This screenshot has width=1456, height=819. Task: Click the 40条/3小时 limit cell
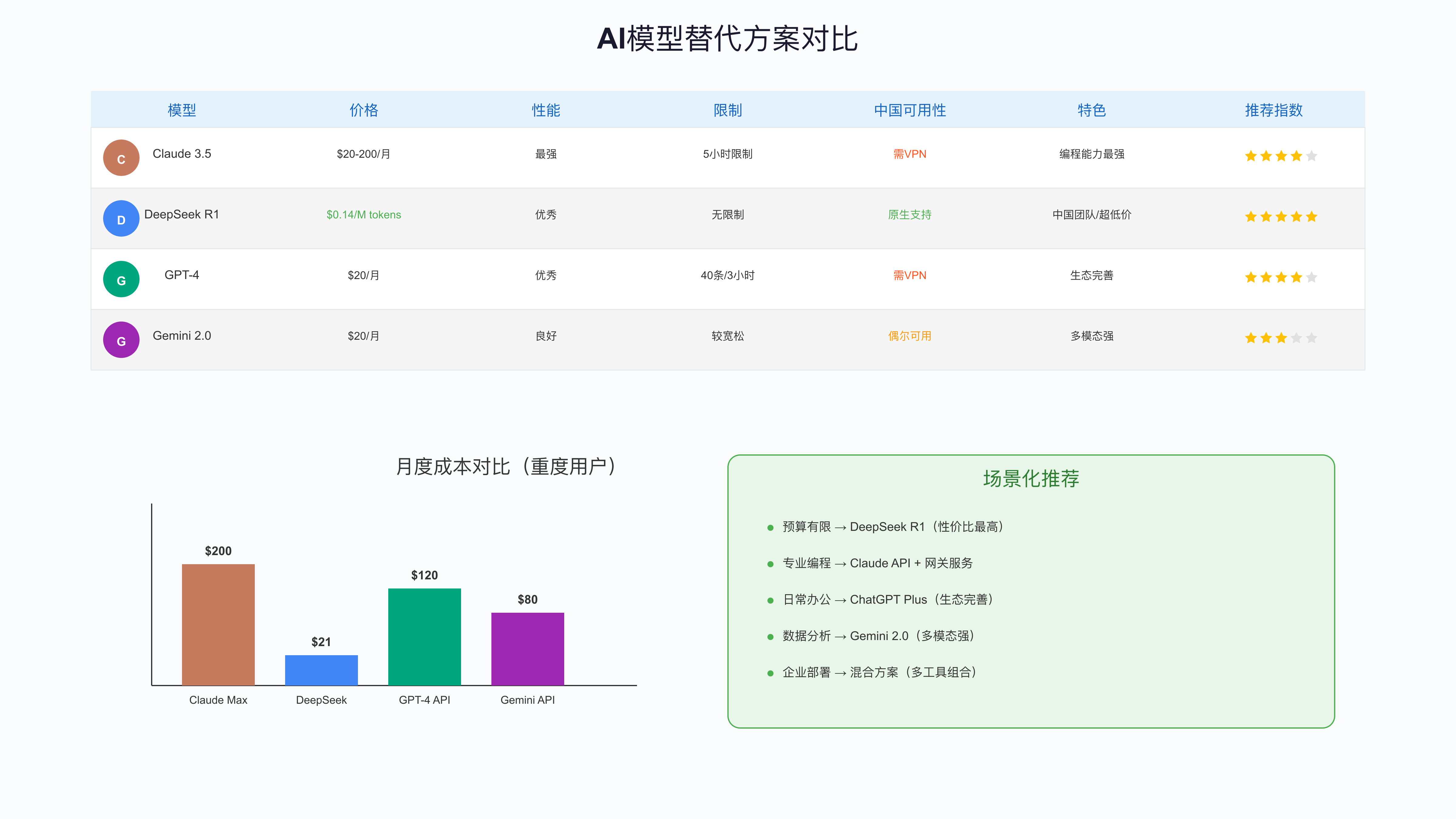tap(728, 275)
